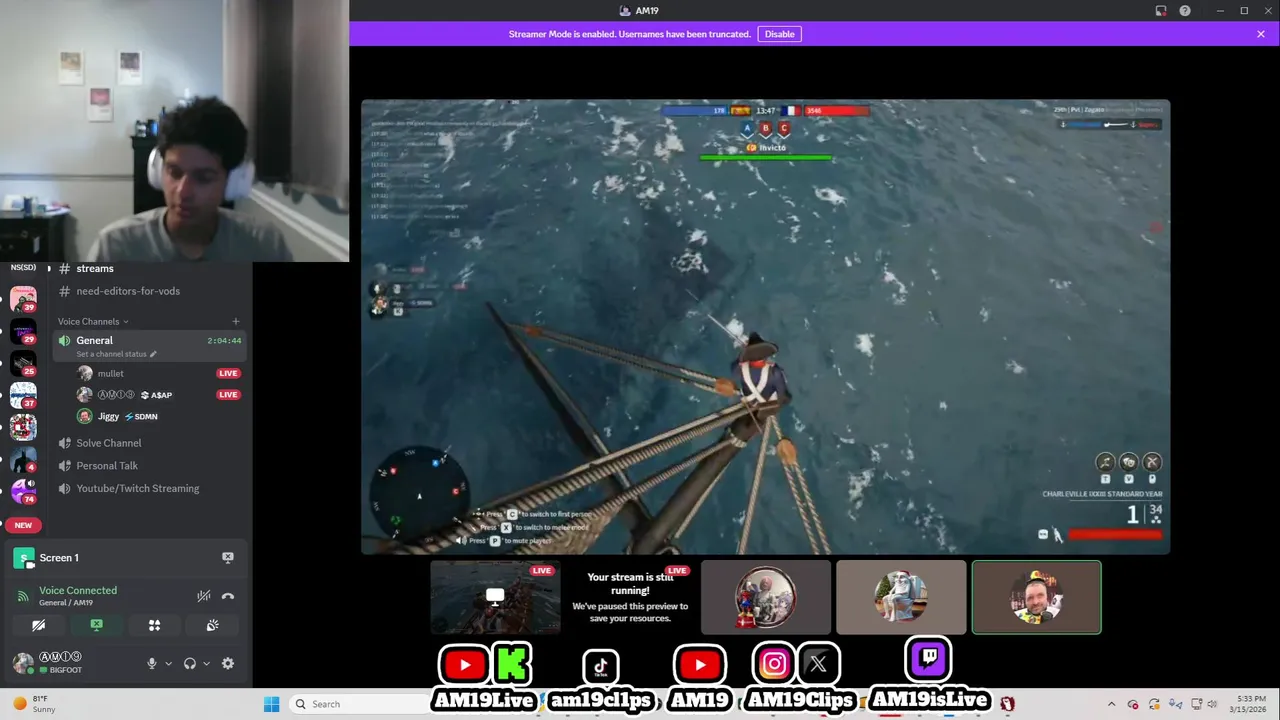
Task: Open User Settings gear
Action: (x=228, y=663)
